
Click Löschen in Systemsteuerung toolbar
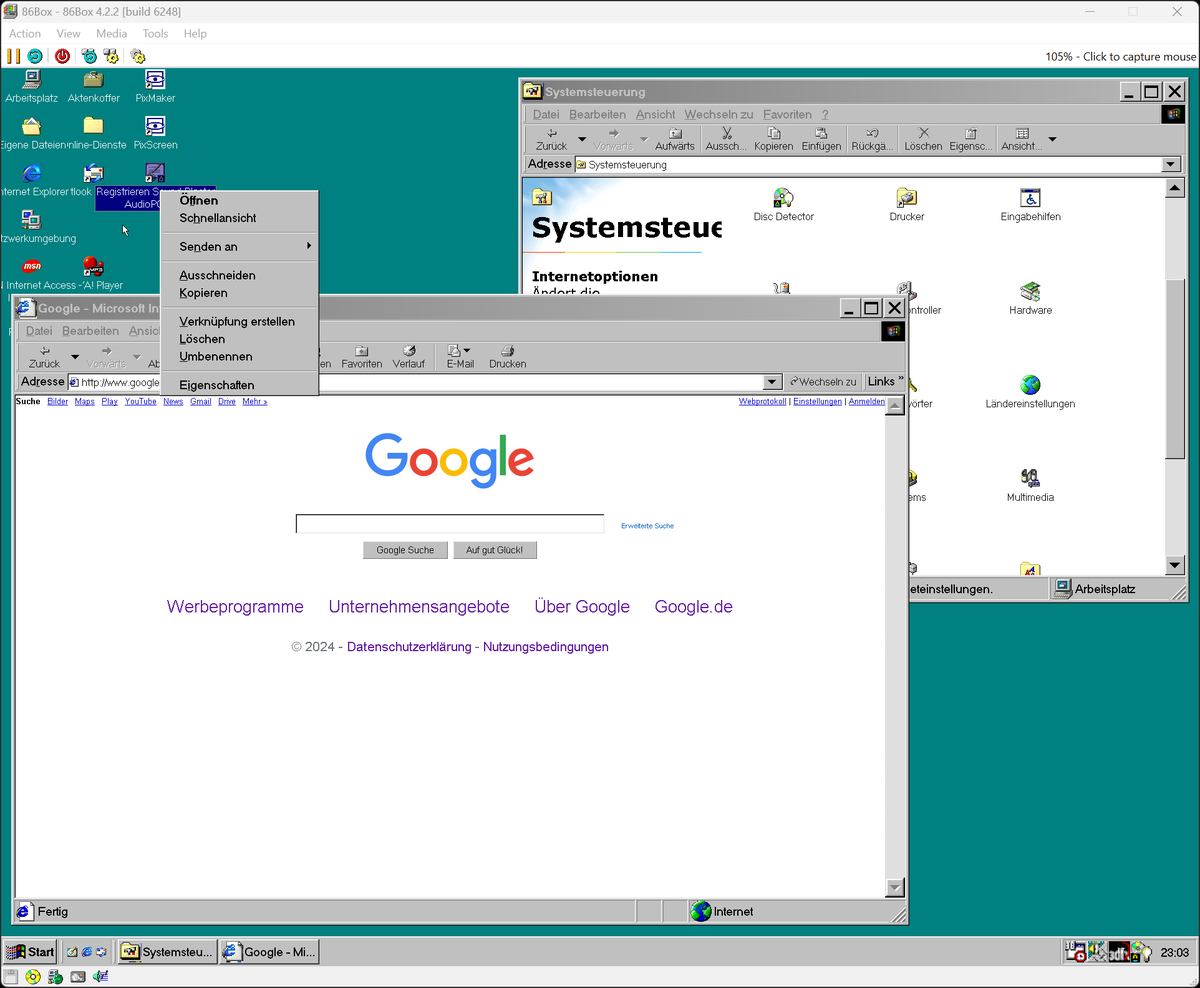(923, 139)
